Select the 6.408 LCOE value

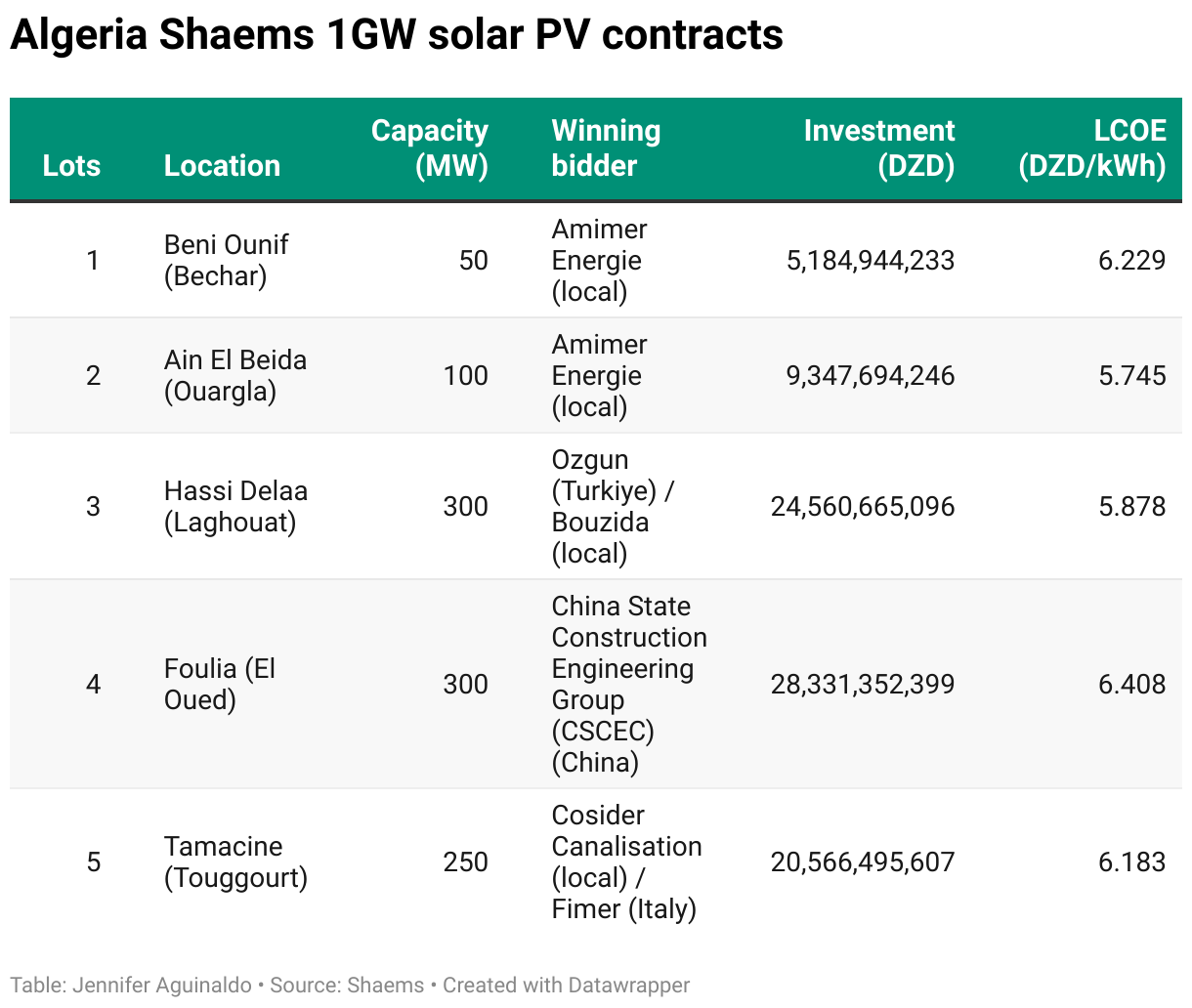tap(1131, 685)
